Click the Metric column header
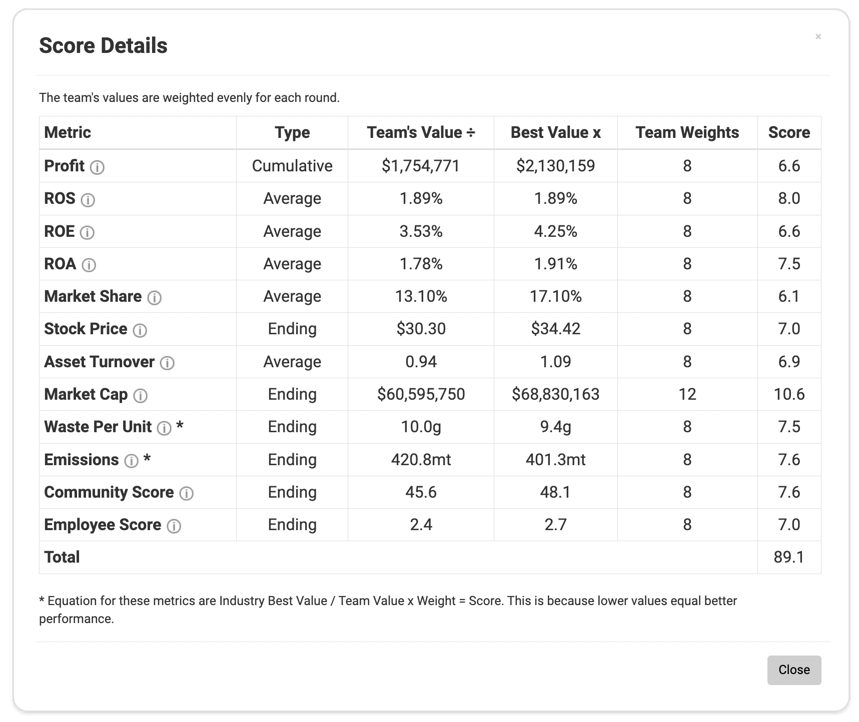 tap(68, 132)
